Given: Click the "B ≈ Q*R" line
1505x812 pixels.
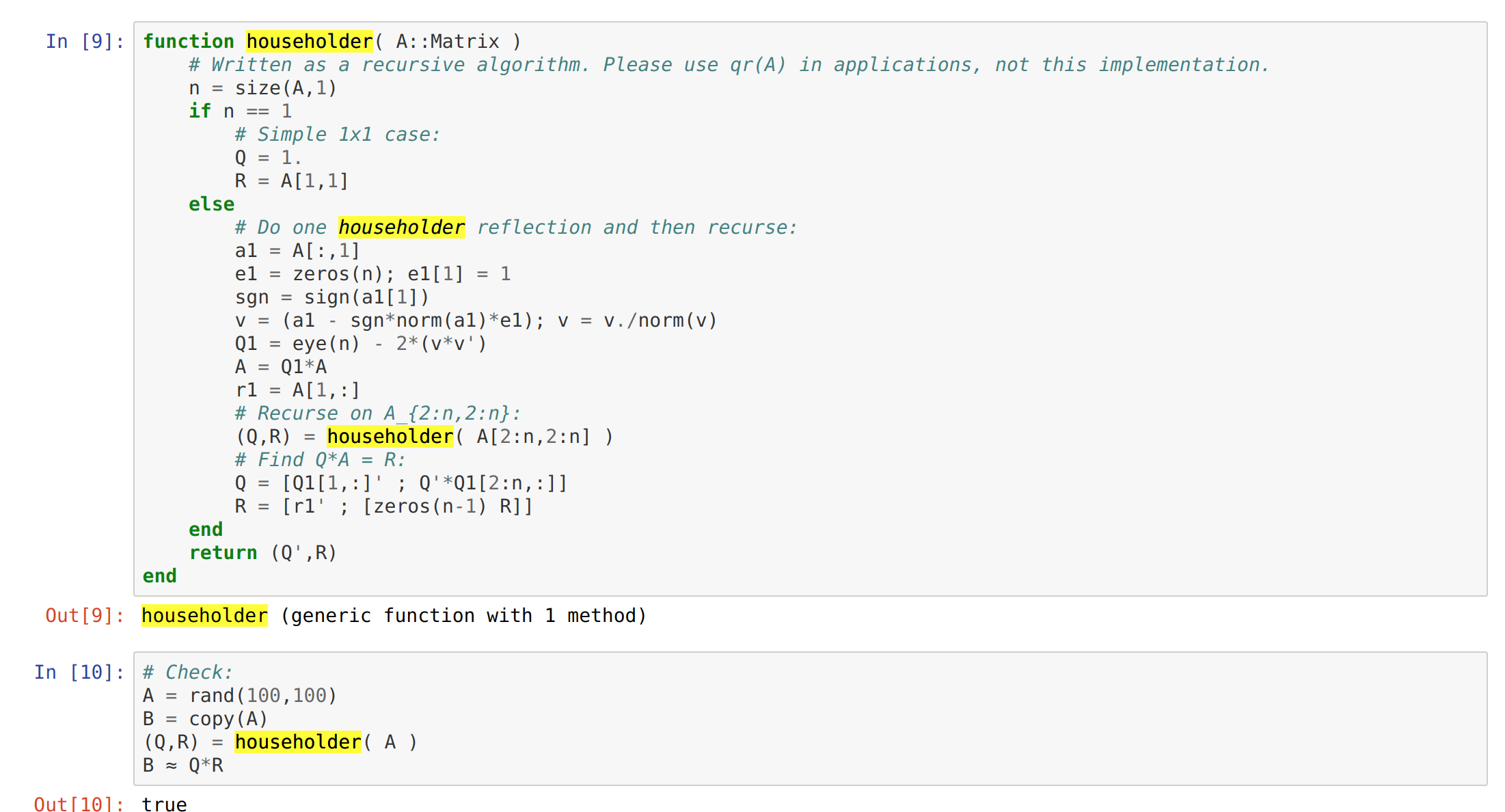Looking at the screenshot, I should pyautogui.click(x=183, y=766).
